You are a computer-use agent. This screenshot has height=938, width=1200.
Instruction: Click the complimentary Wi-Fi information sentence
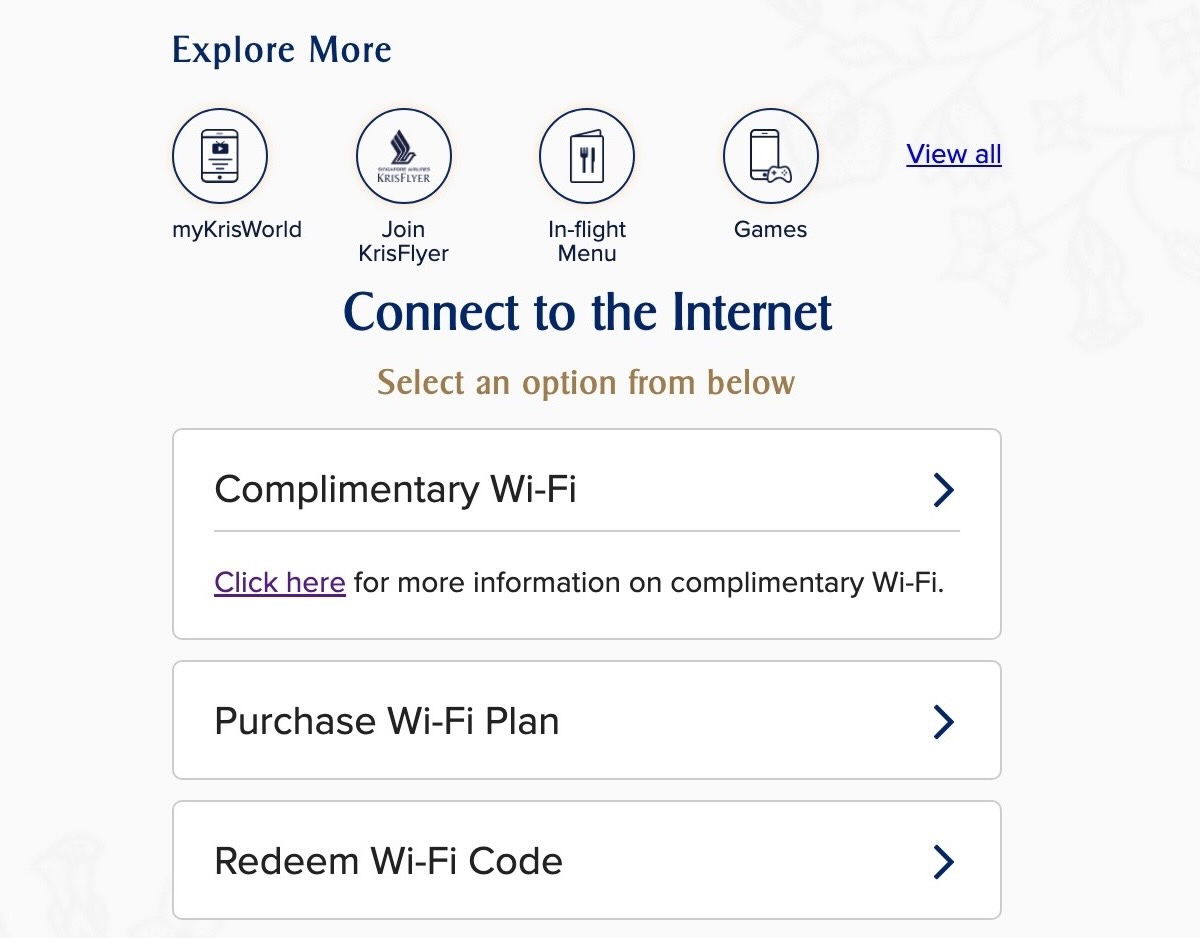[650, 582]
